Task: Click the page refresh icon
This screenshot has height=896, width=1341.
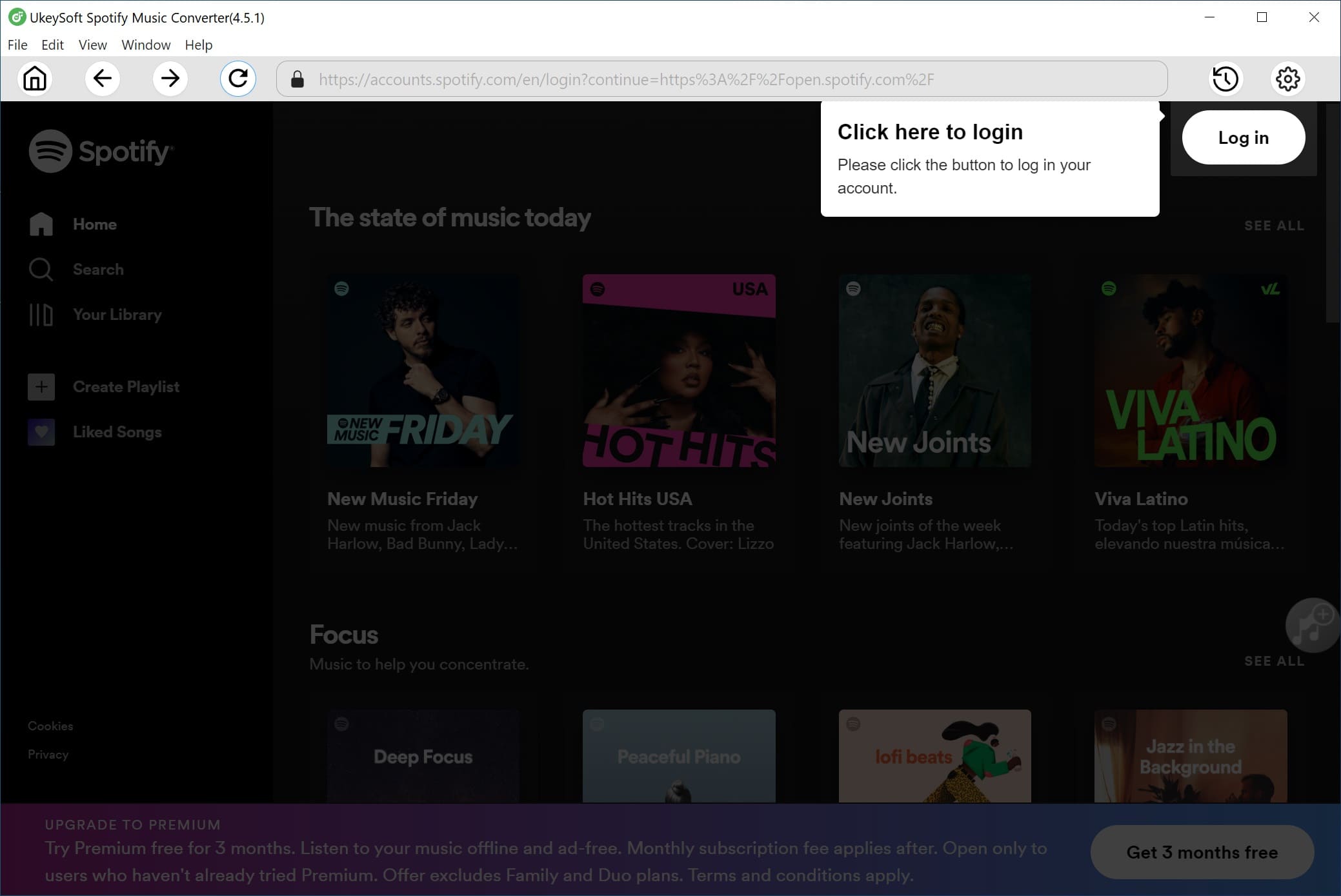Action: (238, 79)
